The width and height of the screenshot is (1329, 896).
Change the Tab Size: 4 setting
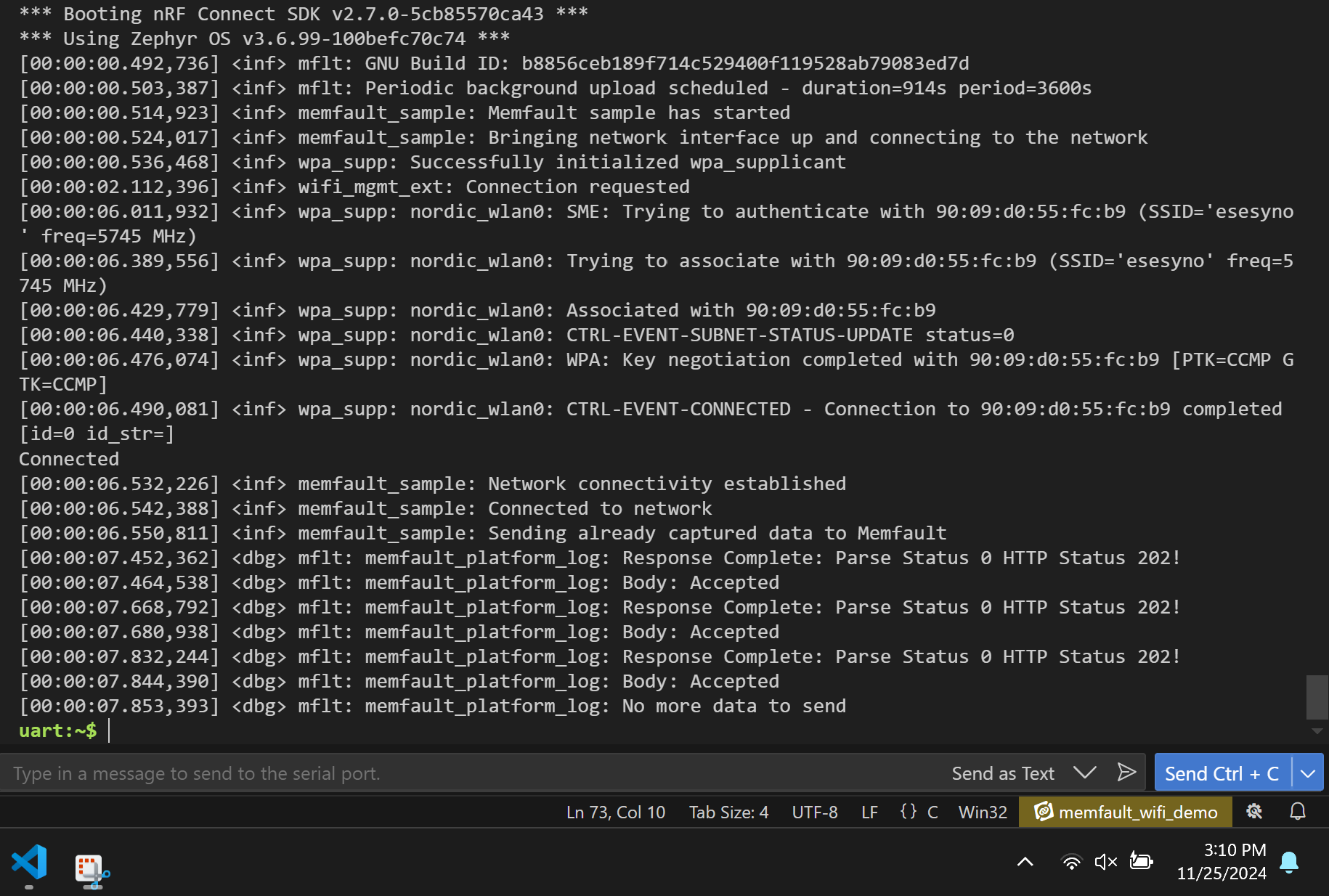[728, 812]
